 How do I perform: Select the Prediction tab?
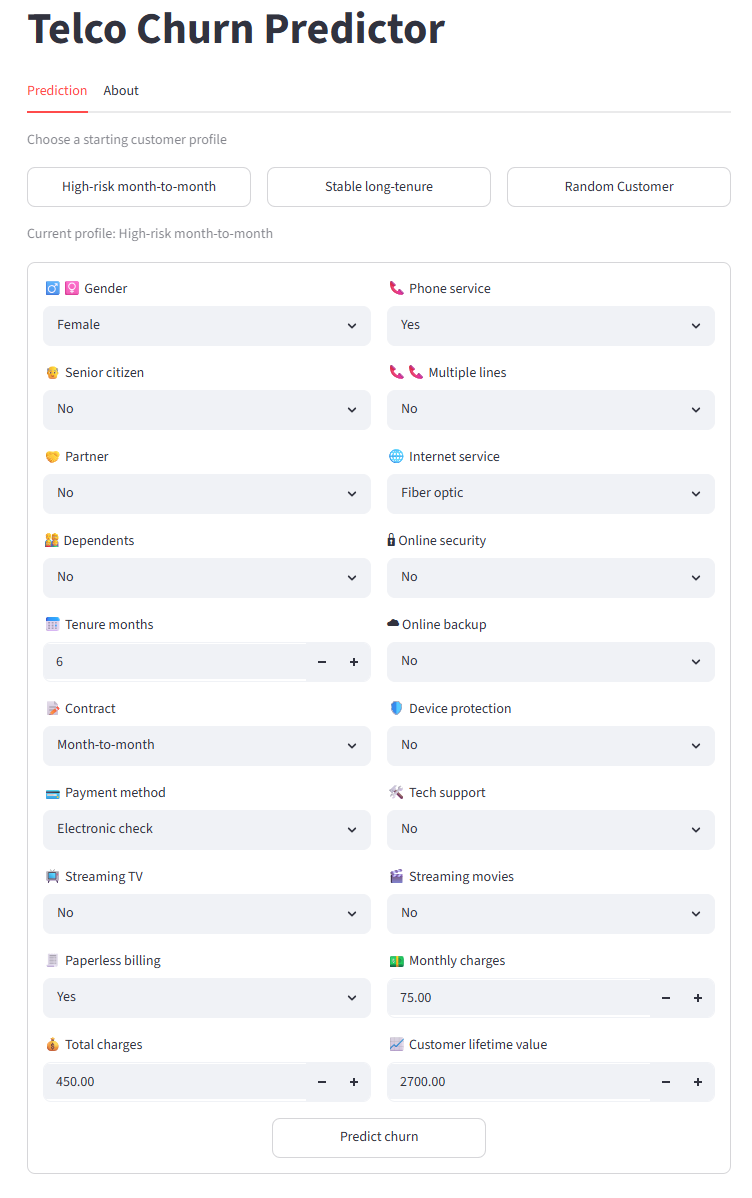(x=57, y=91)
